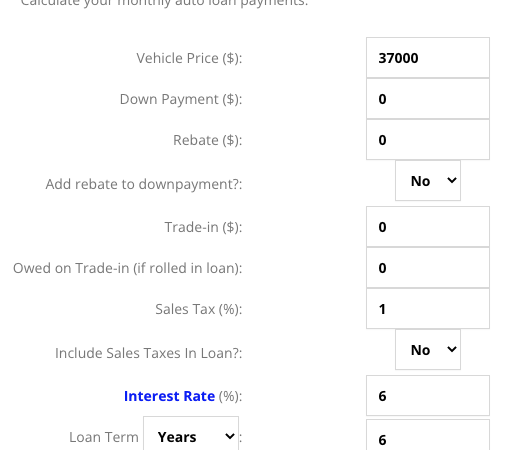Open the blue Interest Rate link
Image resolution: width=517 pixels, height=450 pixels.
(x=169, y=396)
